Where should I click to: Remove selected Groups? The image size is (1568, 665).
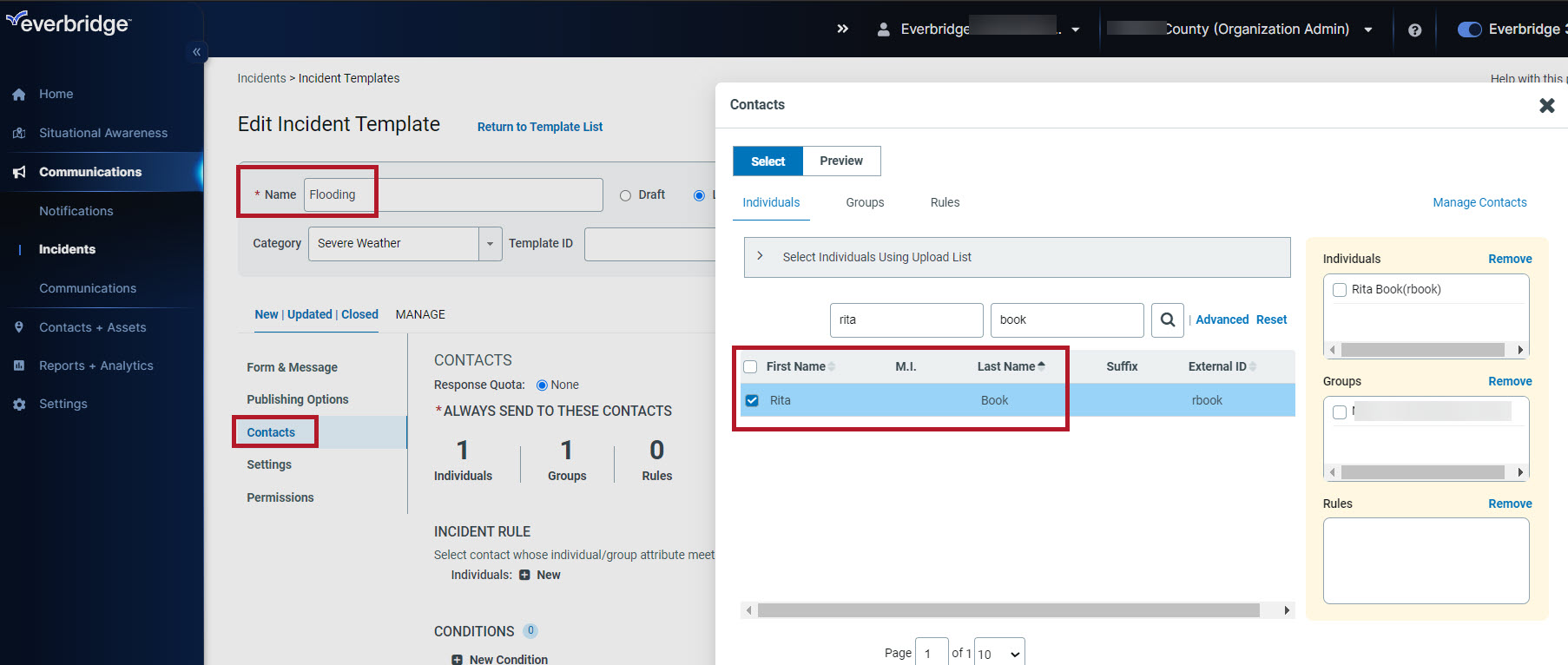[x=1510, y=381]
